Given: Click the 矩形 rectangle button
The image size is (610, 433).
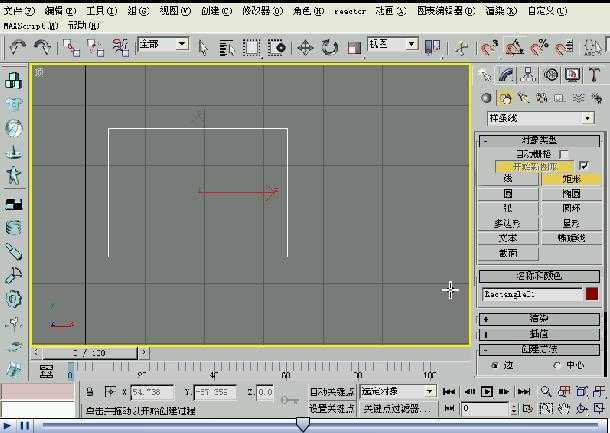Looking at the screenshot, I should [x=571, y=179].
